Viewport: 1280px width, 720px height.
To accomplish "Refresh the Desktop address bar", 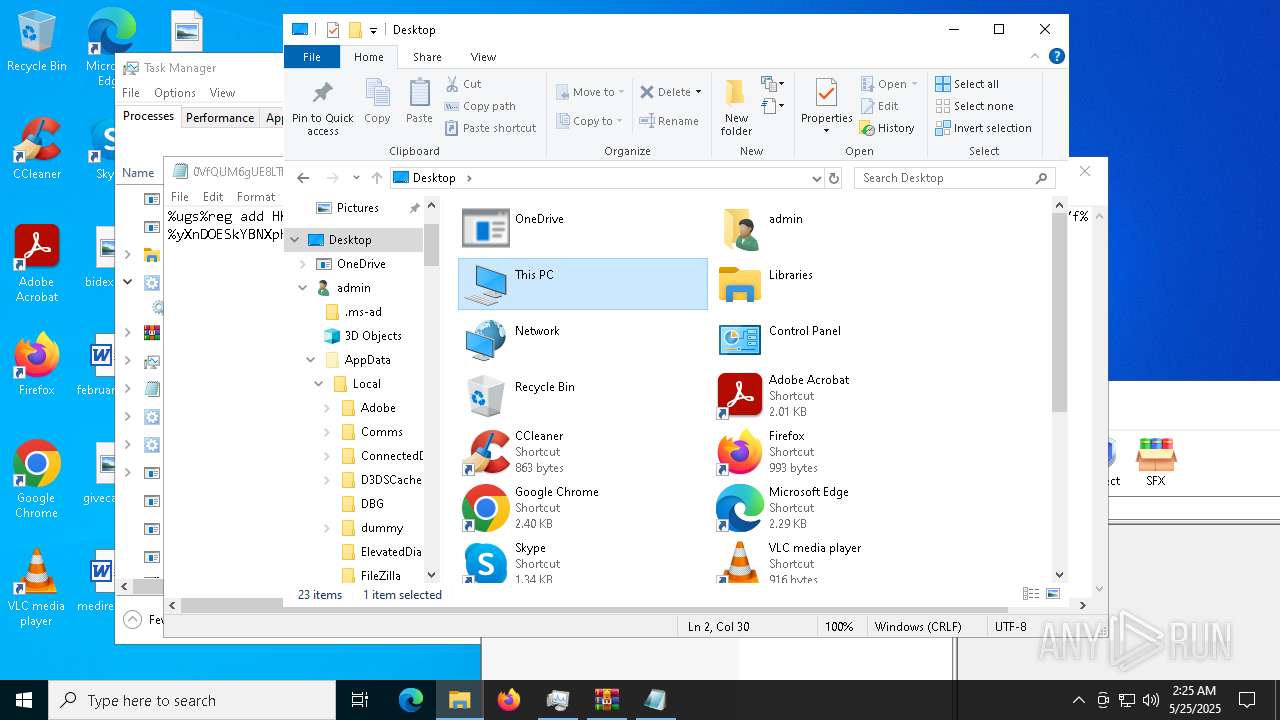I will pyautogui.click(x=834, y=178).
